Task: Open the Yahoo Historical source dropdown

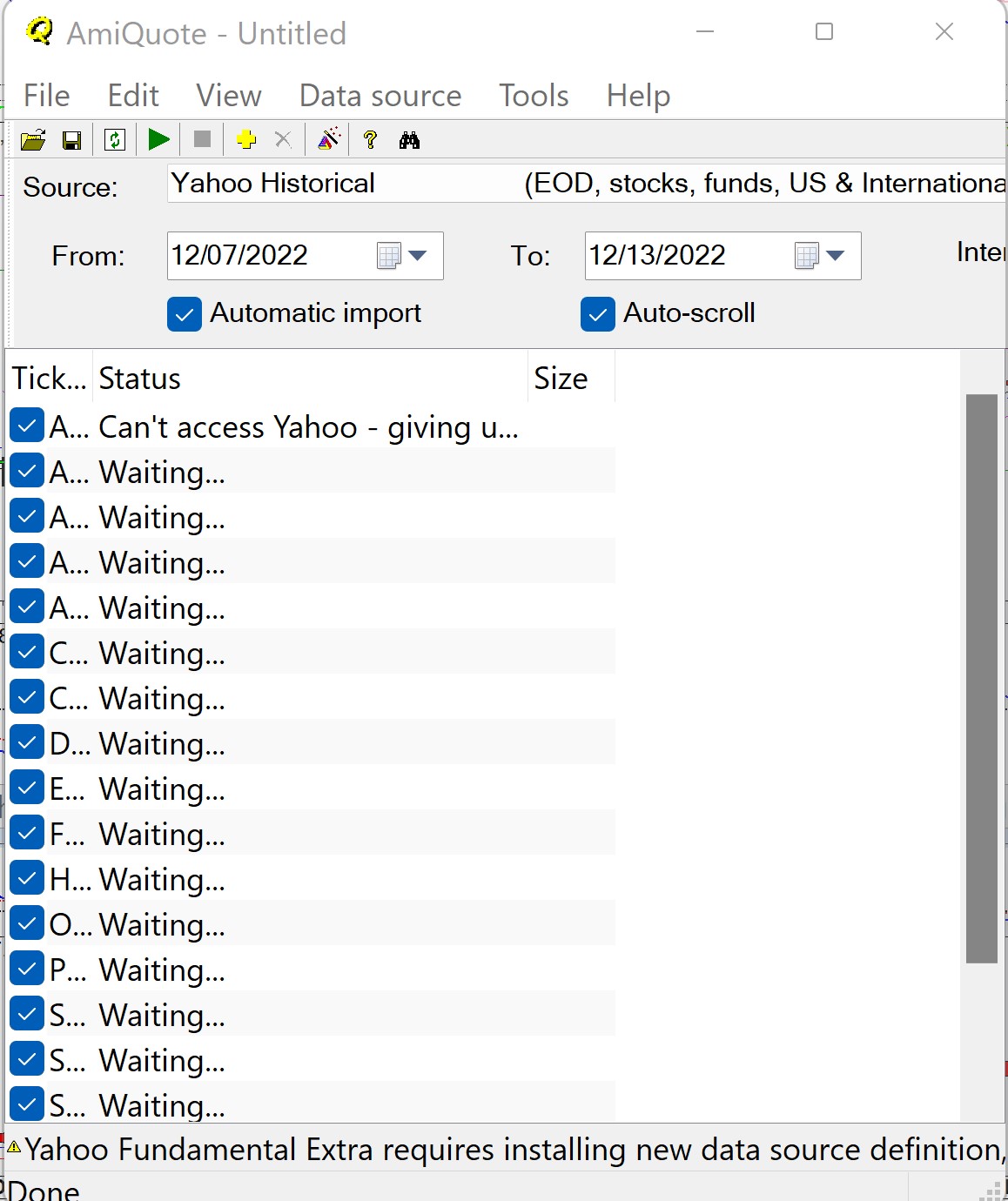Action: 587,184
